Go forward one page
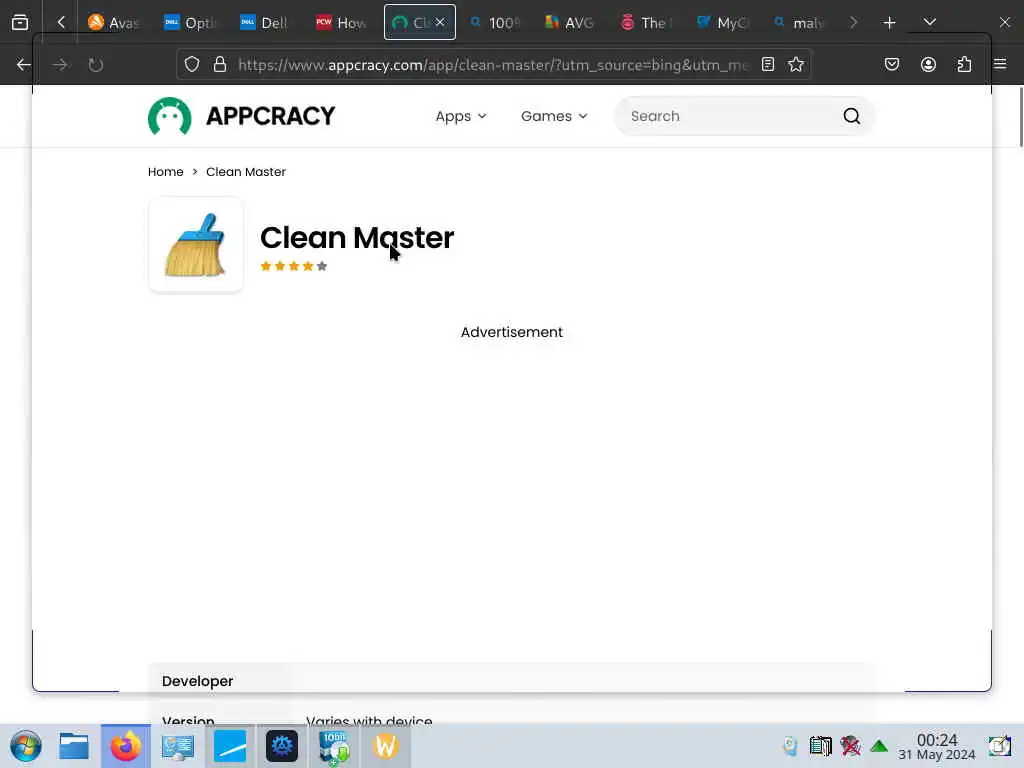The image size is (1024, 768). pyautogui.click(x=59, y=64)
